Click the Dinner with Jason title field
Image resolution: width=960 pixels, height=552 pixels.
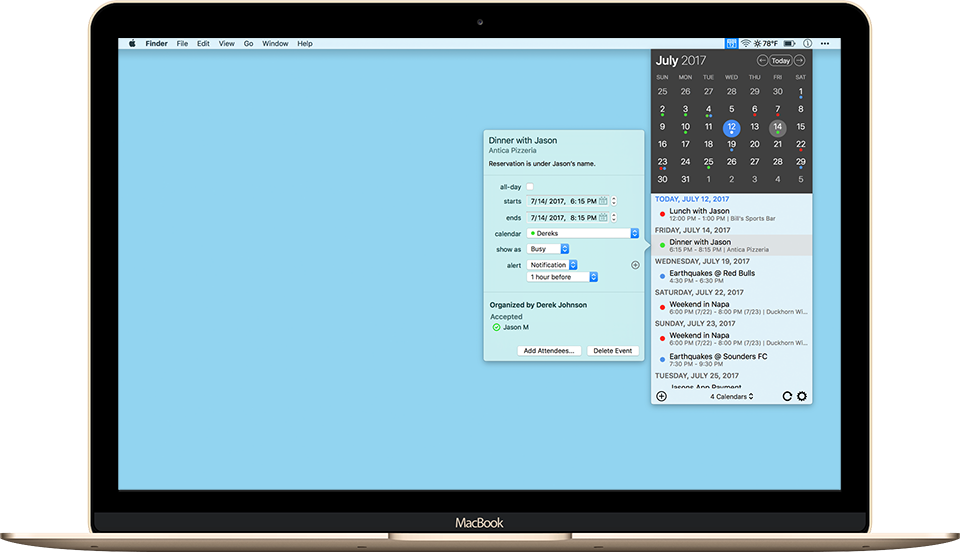coord(523,140)
